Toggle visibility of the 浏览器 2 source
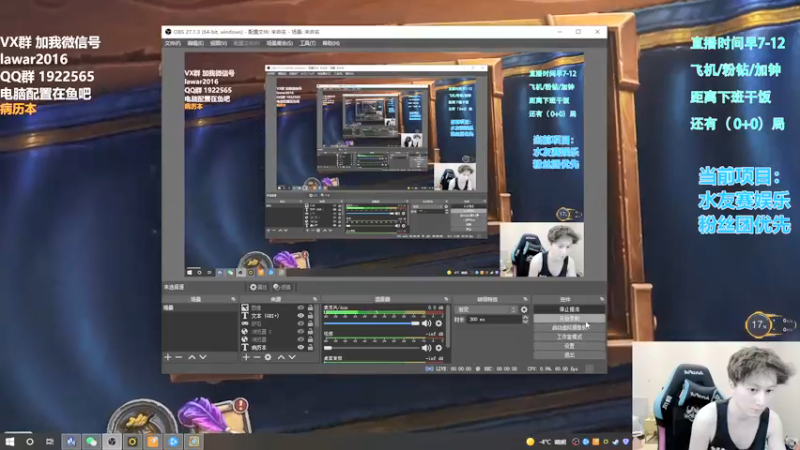This screenshot has height=450, width=800. (301, 332)
